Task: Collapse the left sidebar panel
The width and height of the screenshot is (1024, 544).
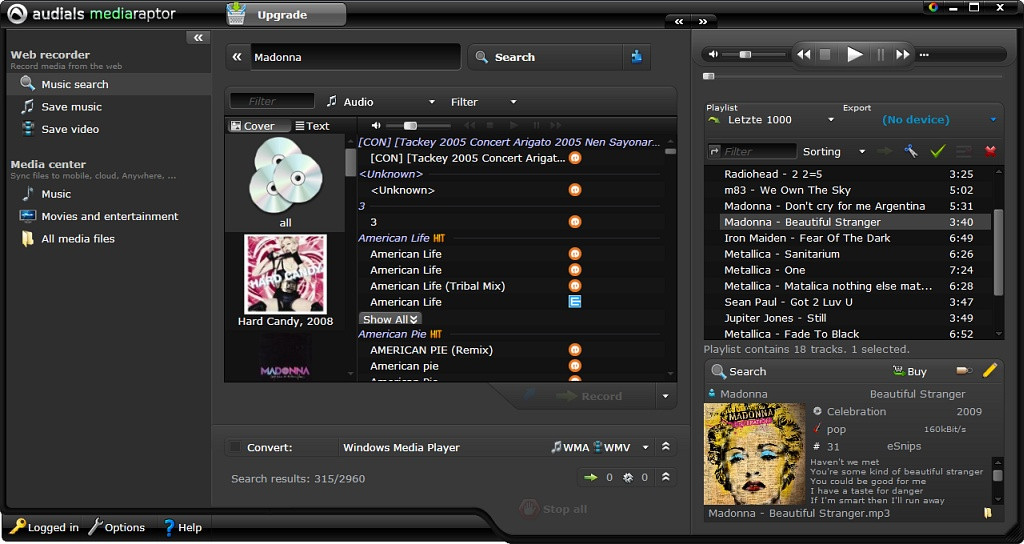Action: tap(198, 38)
